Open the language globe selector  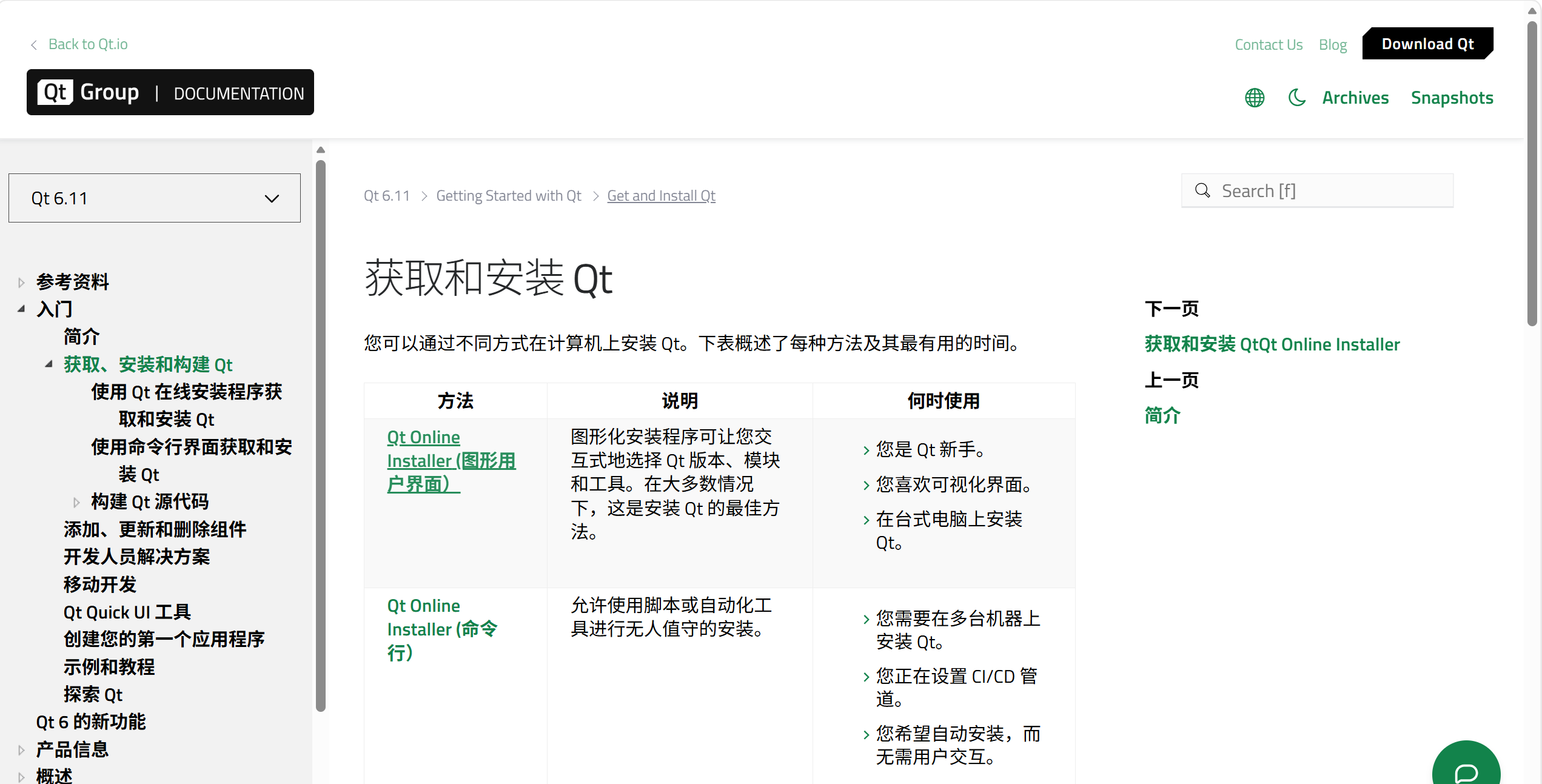(x=1255, y=98)
